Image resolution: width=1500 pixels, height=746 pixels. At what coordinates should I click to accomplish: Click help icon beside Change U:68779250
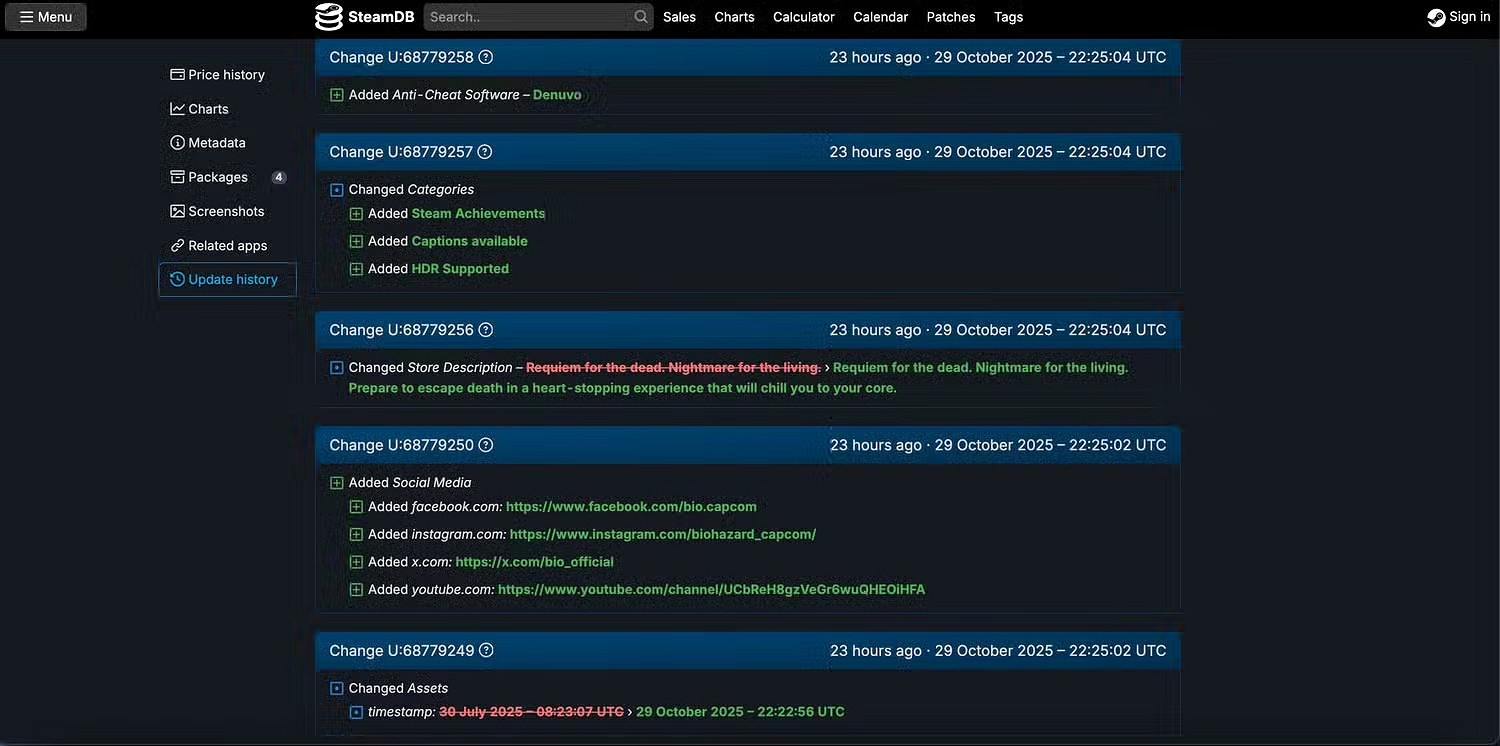[x=486, y=445]
